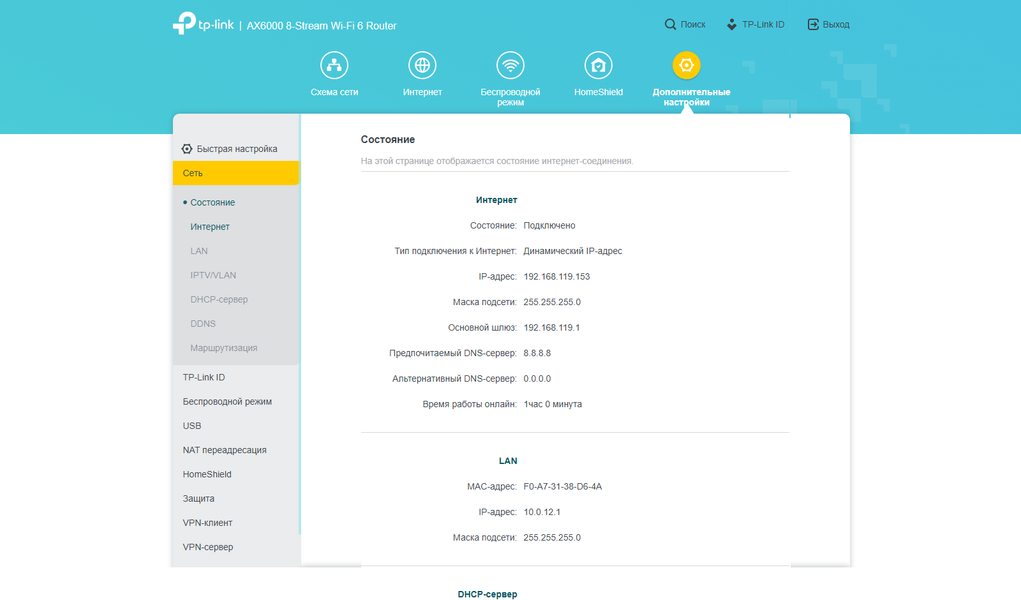Open the Беспроводной режим Wi-Fi icon
Screen dimensions: 1021x600
pyautogui.click(x=510, y=65)
